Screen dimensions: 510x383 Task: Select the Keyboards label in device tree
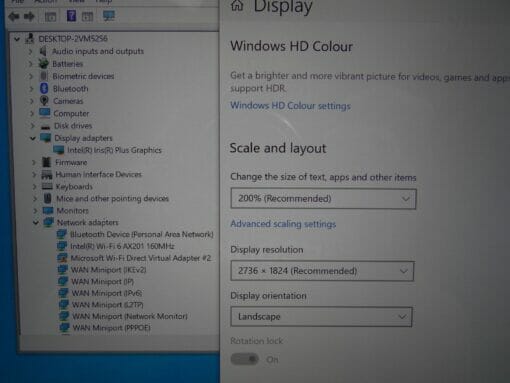pos(74,187)
